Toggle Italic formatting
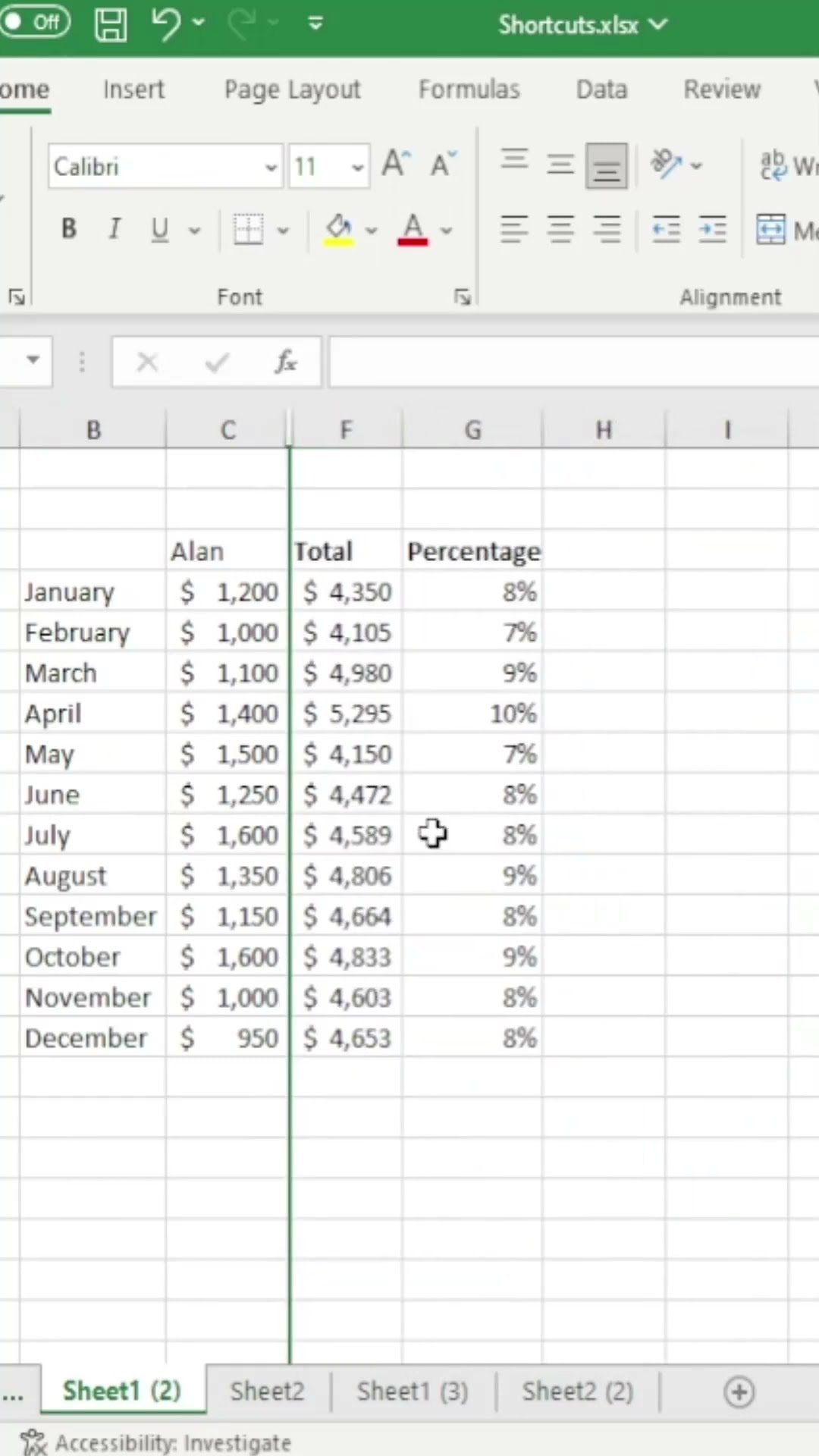Viewport: 819px width, 1456px height. (x=115, y=229)
